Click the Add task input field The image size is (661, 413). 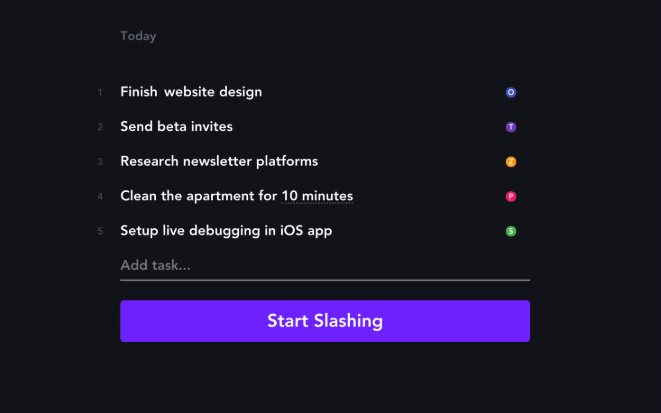[x=325, y=266]
